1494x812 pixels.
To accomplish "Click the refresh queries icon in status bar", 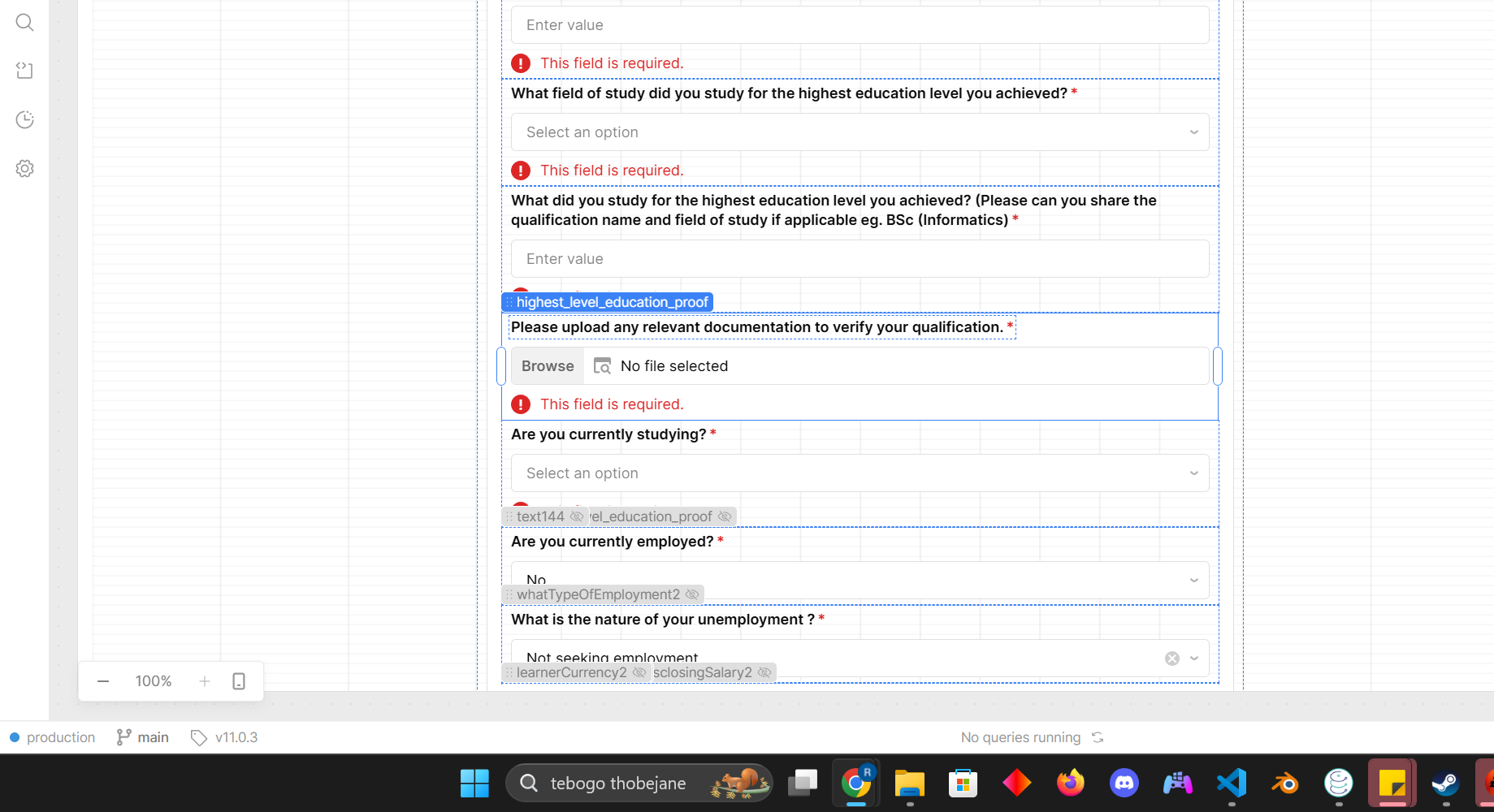I will tap(1098, 737).
